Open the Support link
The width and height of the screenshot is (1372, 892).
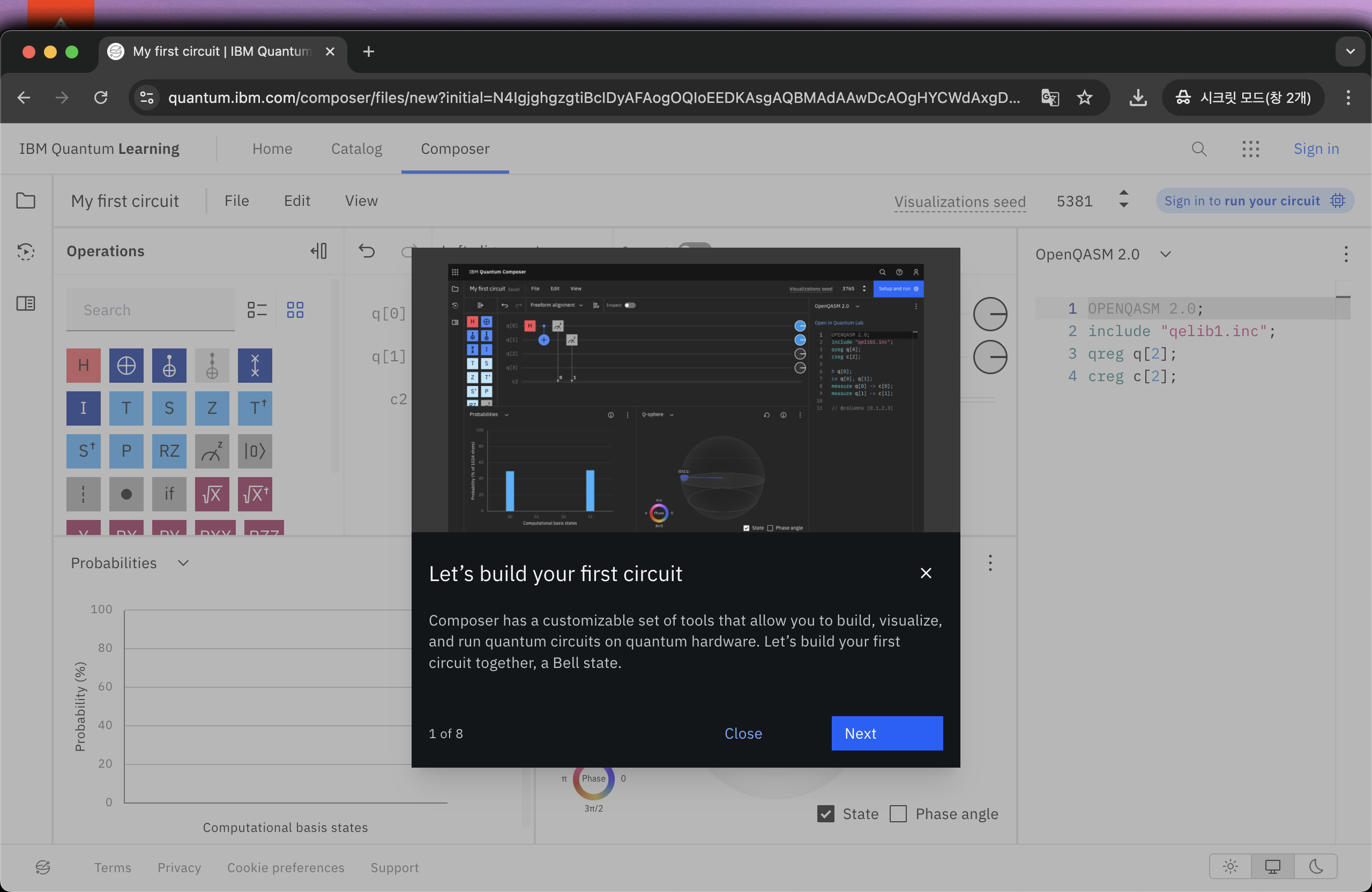[394, 867]
